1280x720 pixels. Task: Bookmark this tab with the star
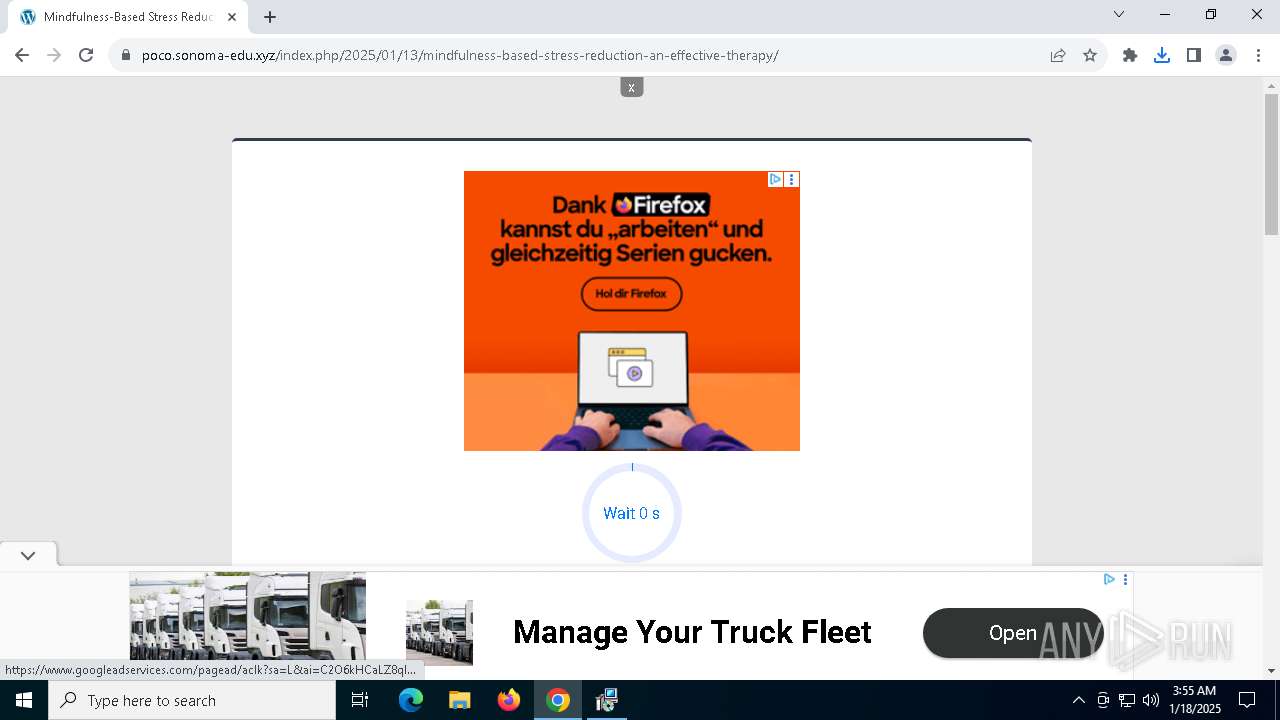[x=1090, y=55]
